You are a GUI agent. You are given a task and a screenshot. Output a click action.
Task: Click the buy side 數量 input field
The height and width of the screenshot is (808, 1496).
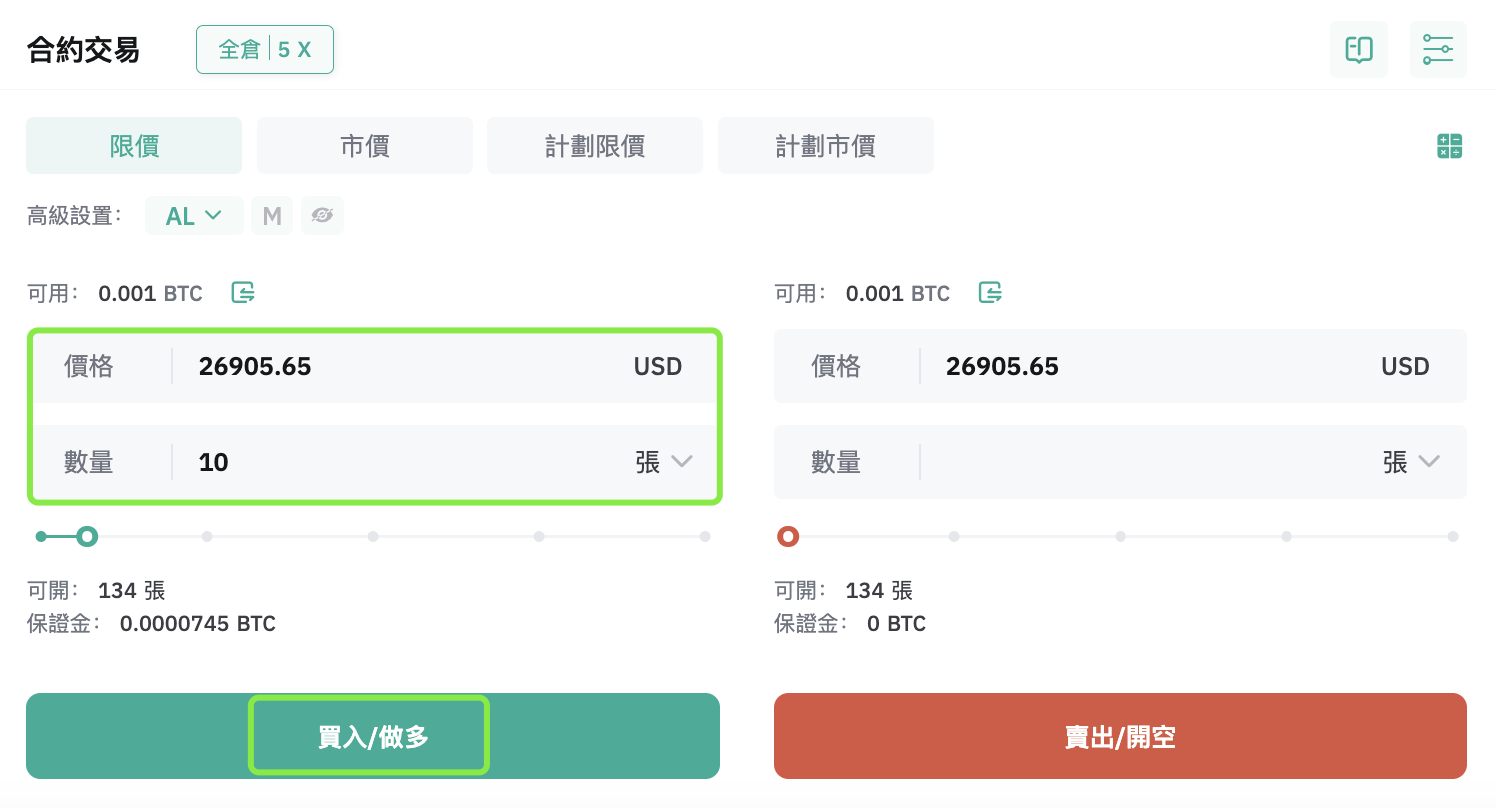pos(374,462)
